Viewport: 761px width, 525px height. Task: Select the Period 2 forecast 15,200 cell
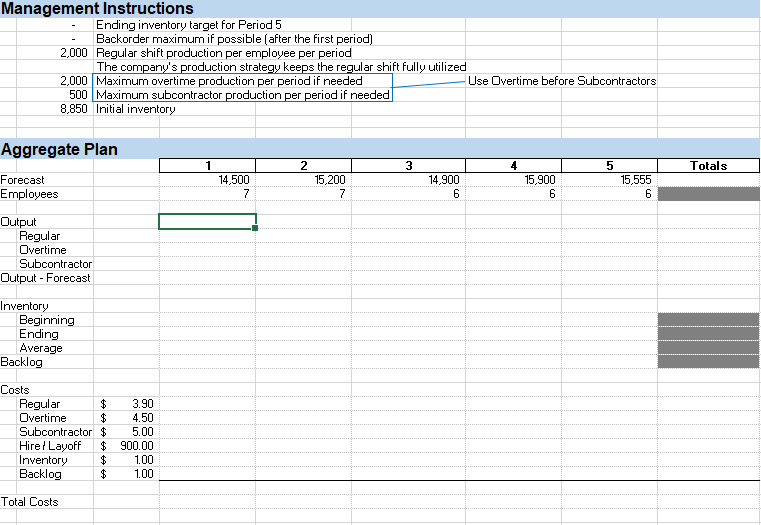(x=330, y=180)
